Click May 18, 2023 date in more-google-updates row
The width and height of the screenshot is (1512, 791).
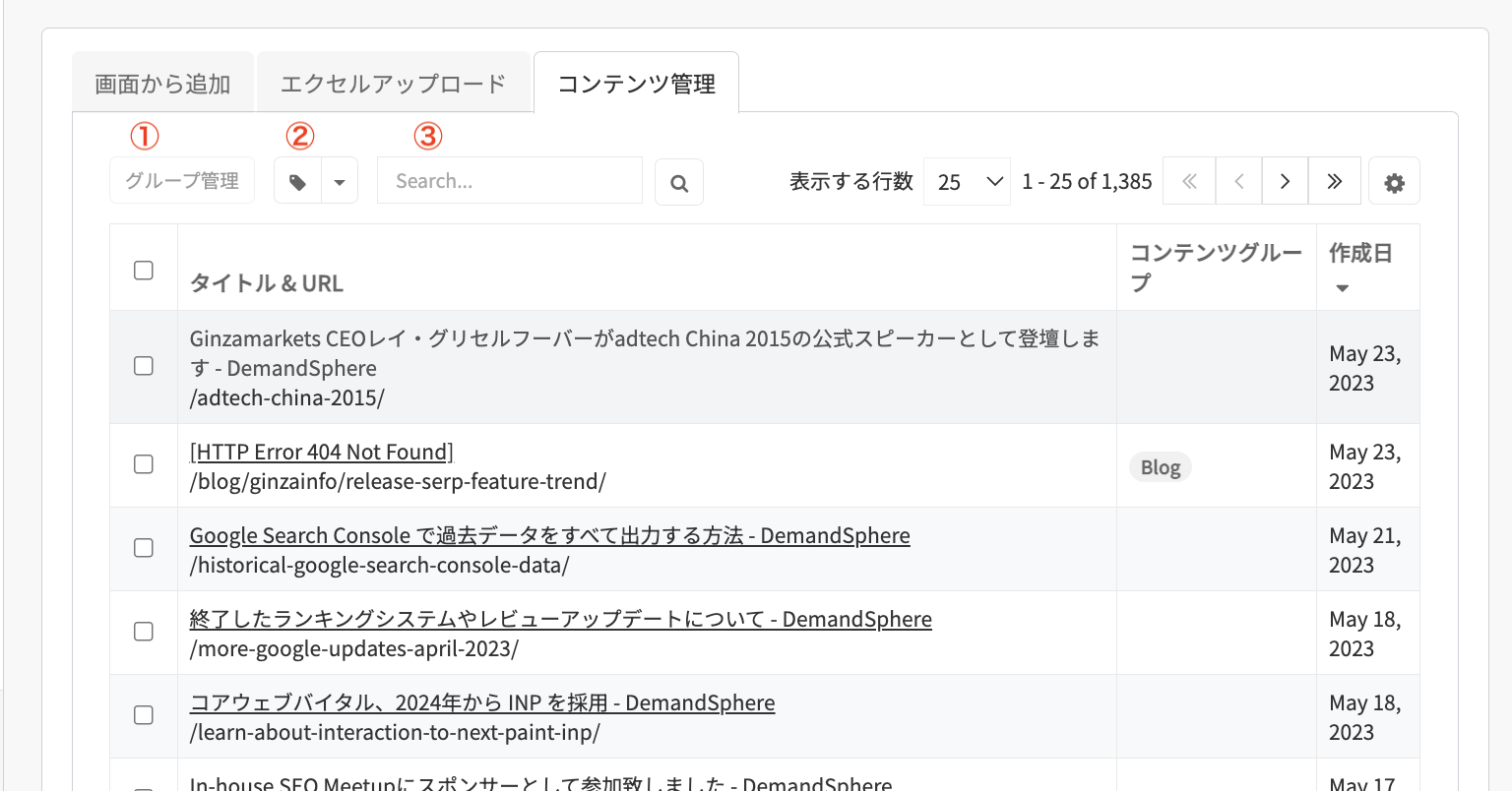coord(1365,634)
